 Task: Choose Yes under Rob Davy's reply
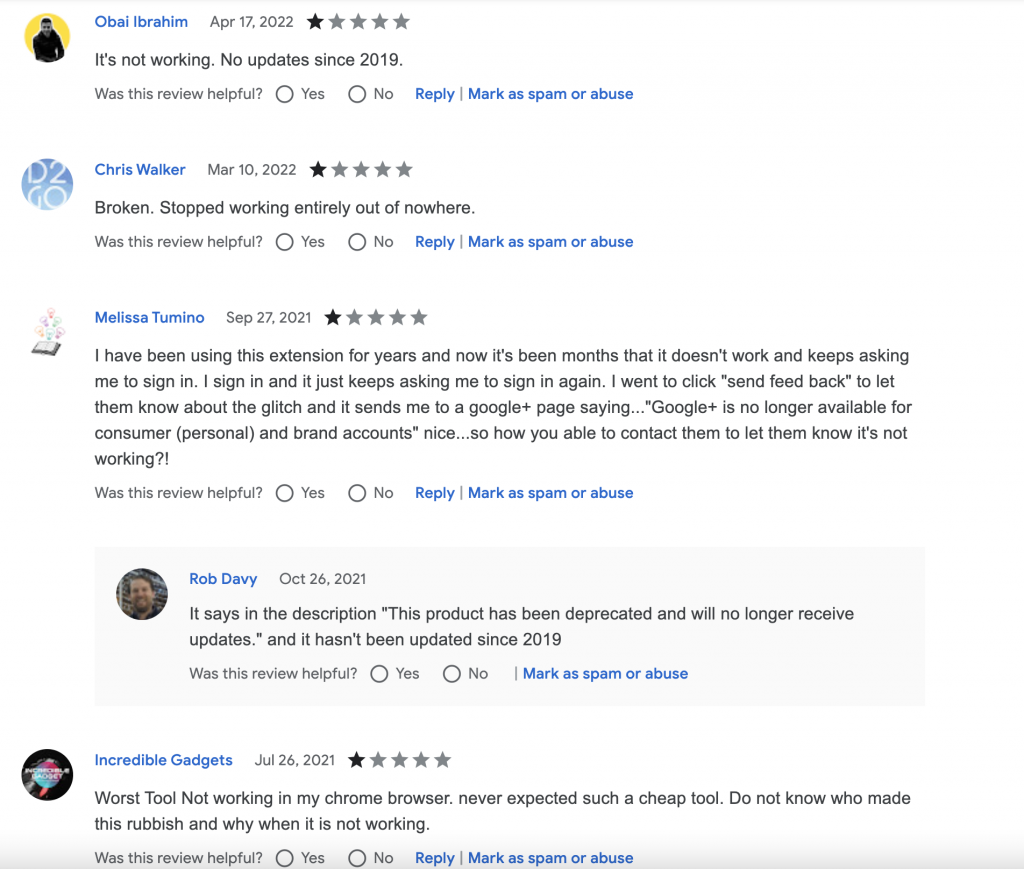coord(379,673)
